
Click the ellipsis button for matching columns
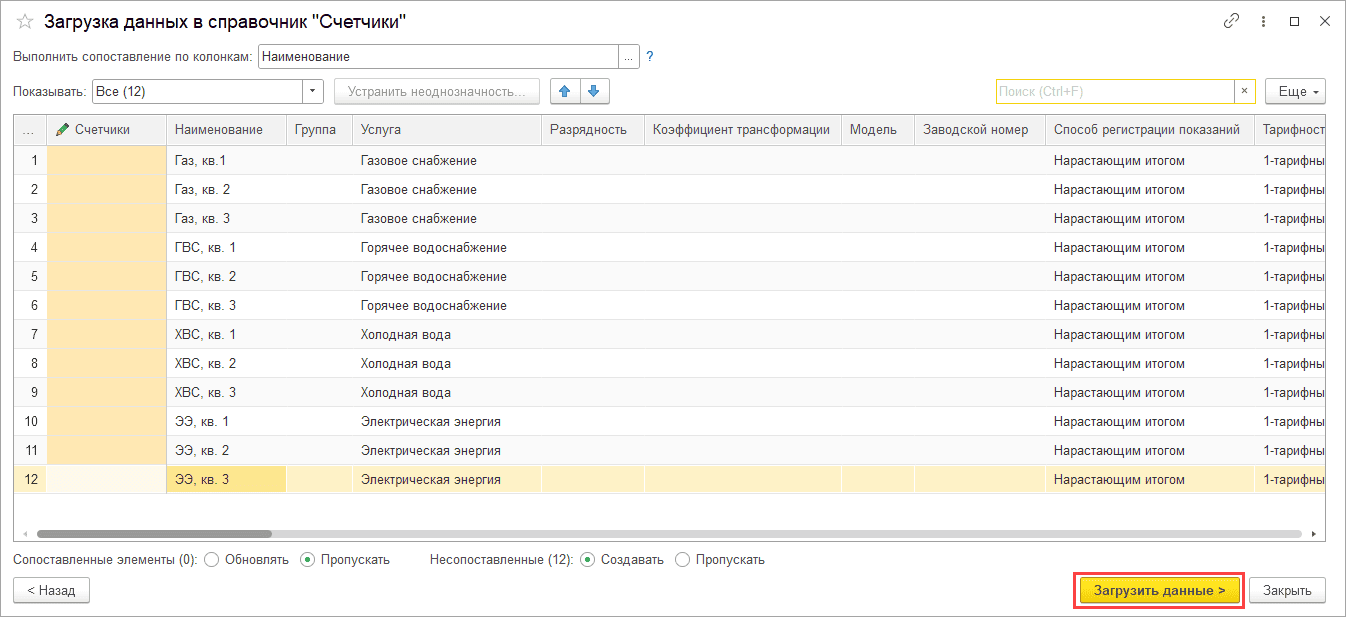click(629, 57)
